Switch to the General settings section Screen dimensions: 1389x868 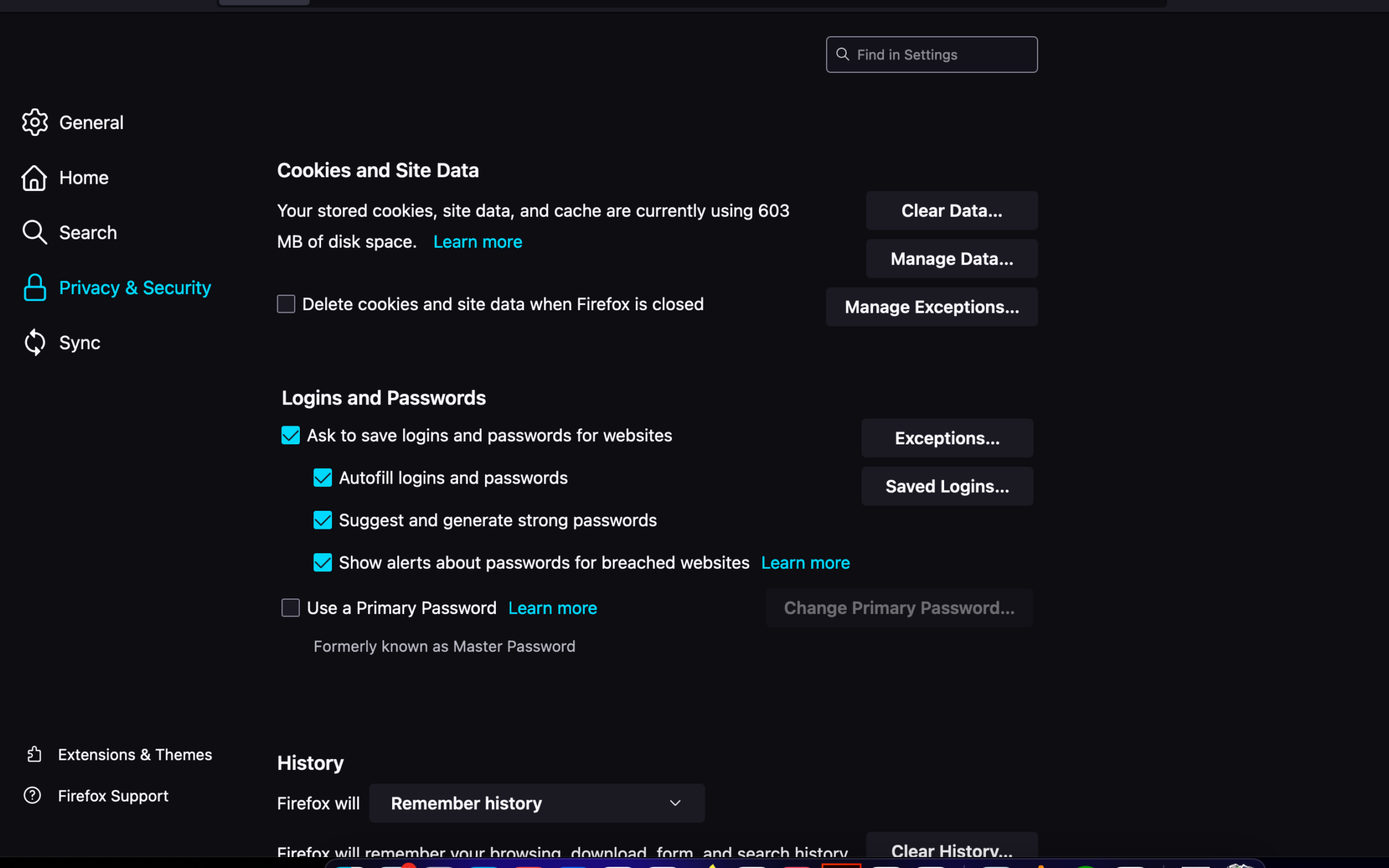(x=91, y=123)
